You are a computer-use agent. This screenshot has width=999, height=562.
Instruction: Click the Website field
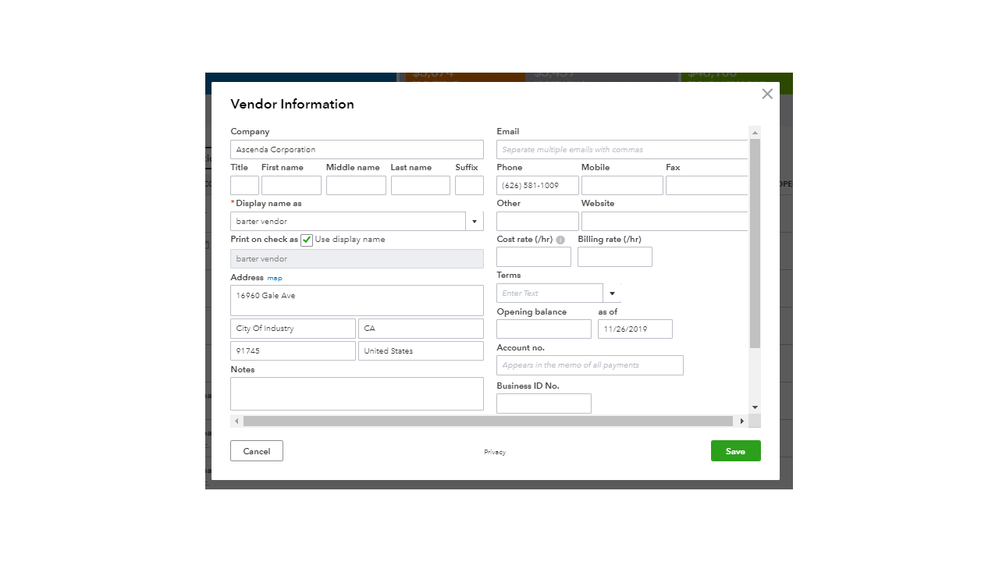(665, 221)
